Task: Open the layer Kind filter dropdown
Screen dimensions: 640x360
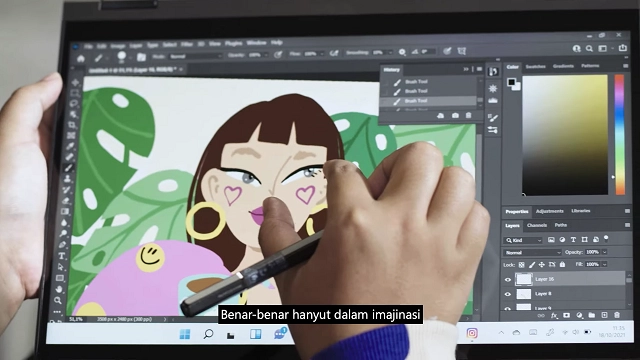Action: pyautogui.click(x=524, y=240)
